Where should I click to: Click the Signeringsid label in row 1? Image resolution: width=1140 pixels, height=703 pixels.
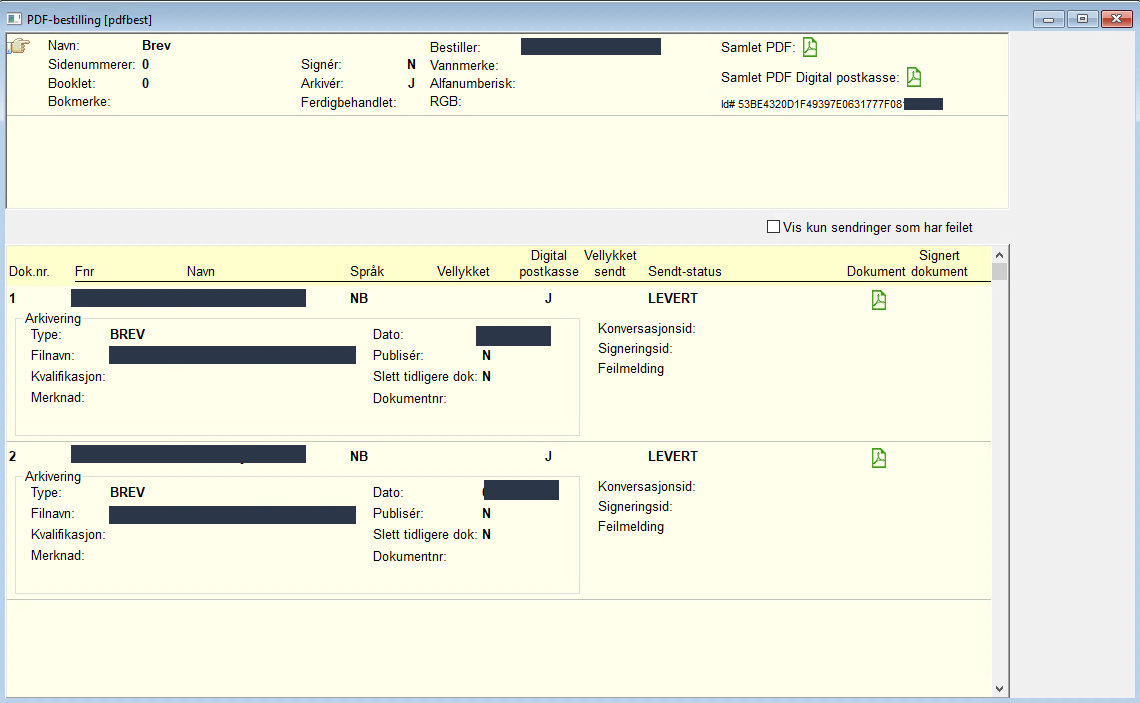(635, 349)
